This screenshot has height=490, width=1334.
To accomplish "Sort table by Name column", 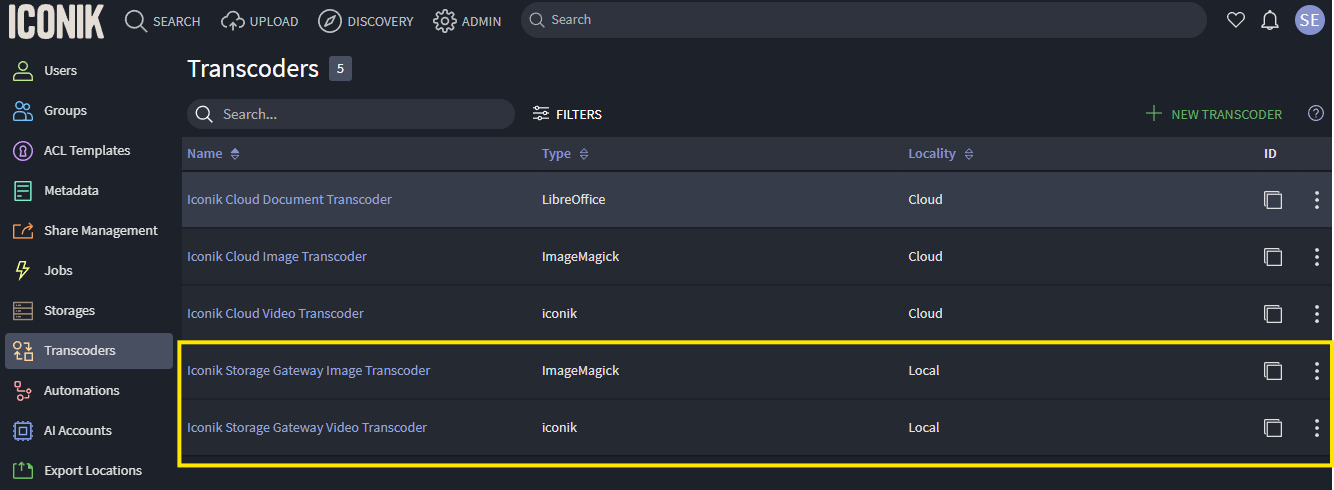I will pyautogui.click(x=213, y=154).
